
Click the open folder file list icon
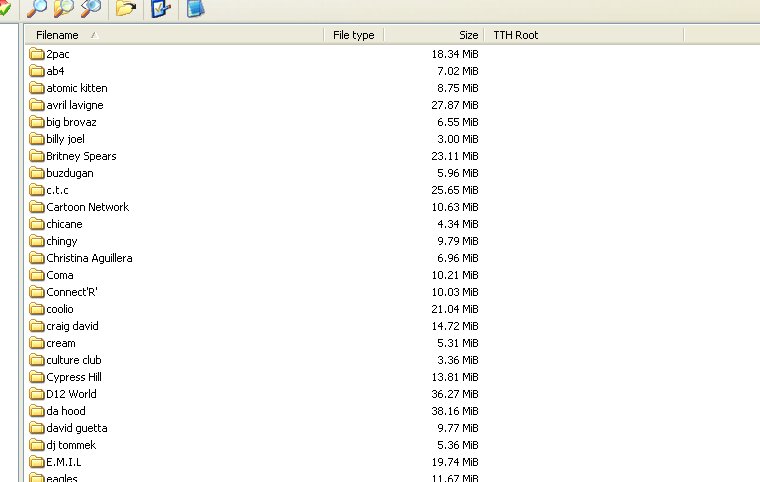(x=125, y=9)
